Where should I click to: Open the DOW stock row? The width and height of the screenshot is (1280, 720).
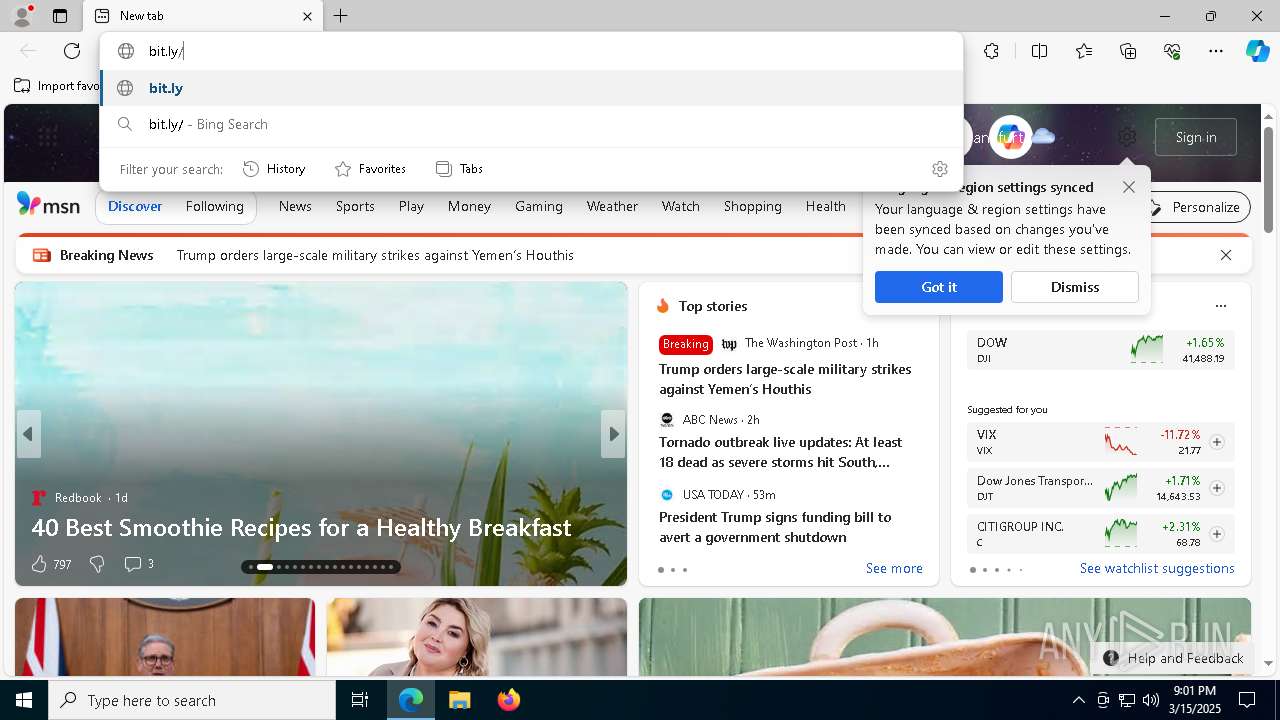(1101, 350)
